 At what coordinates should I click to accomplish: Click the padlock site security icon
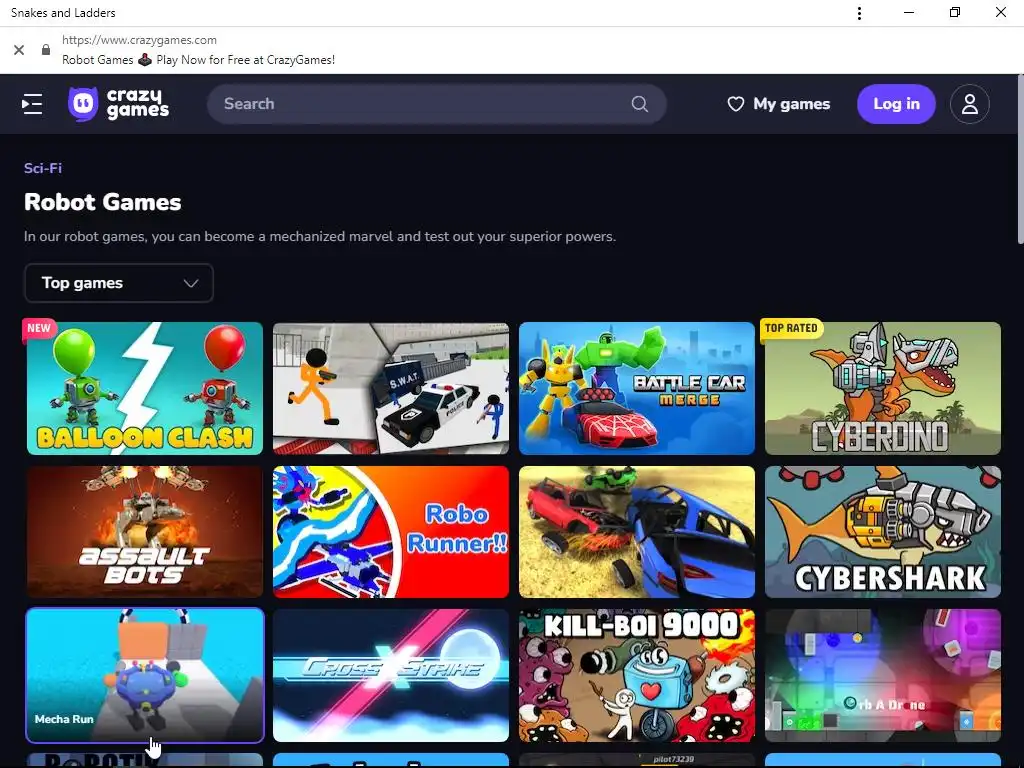[x=46, y=50]
